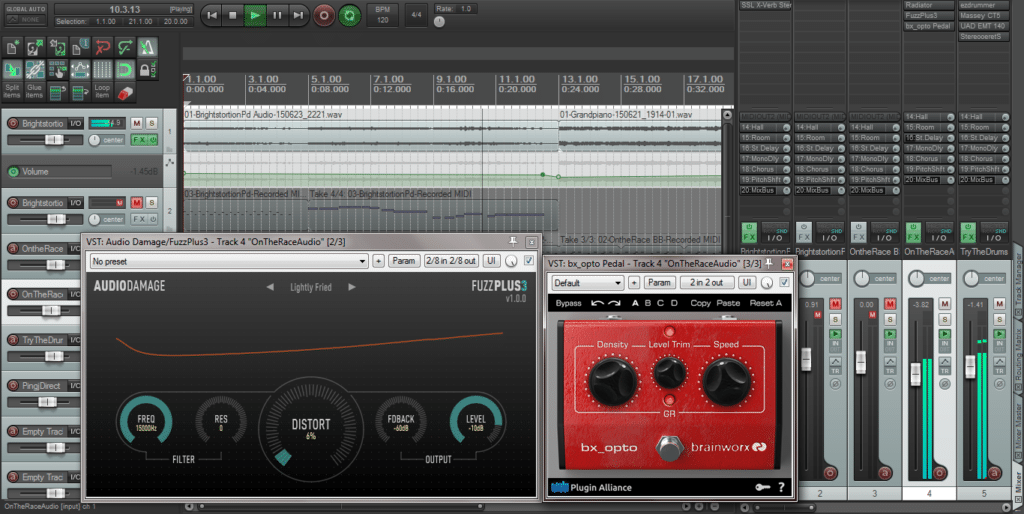This screenshot has height=514, width=1024.
Task: Mute the first Brightstortio track
Action: pos(136,123)
